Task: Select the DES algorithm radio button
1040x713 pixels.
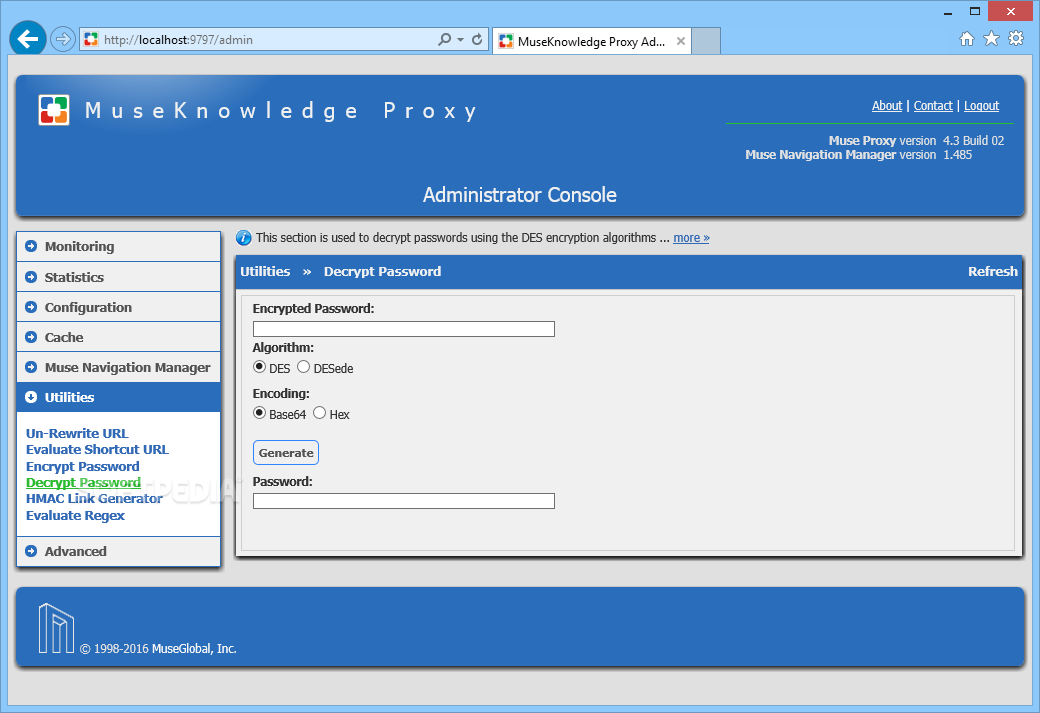Action: [x=259, y=367]
